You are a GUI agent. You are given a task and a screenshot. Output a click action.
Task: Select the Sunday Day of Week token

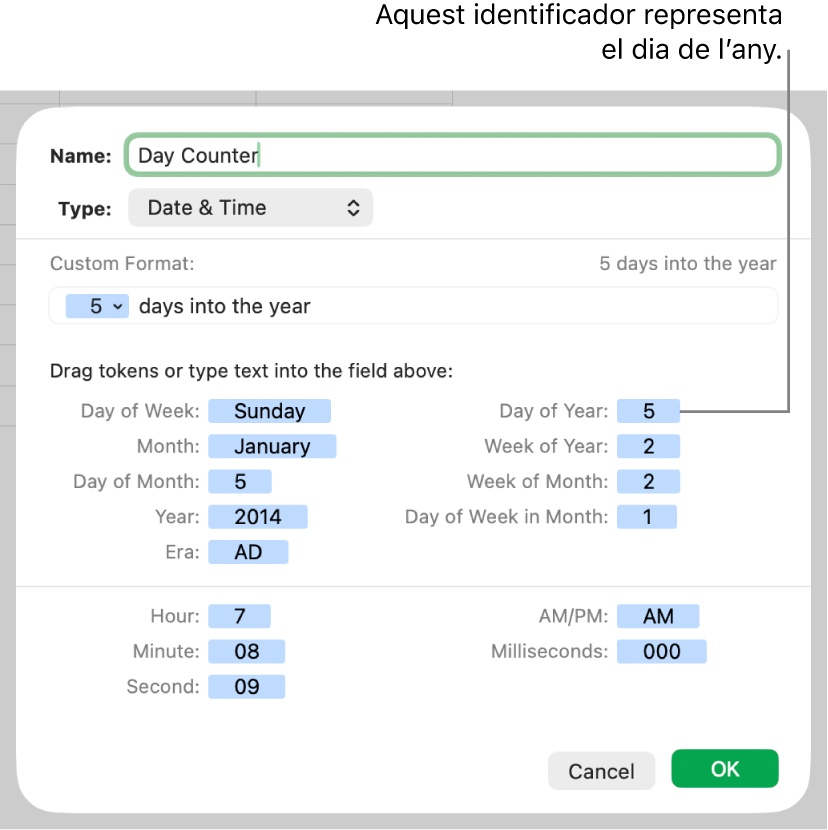tap(269, 411)
